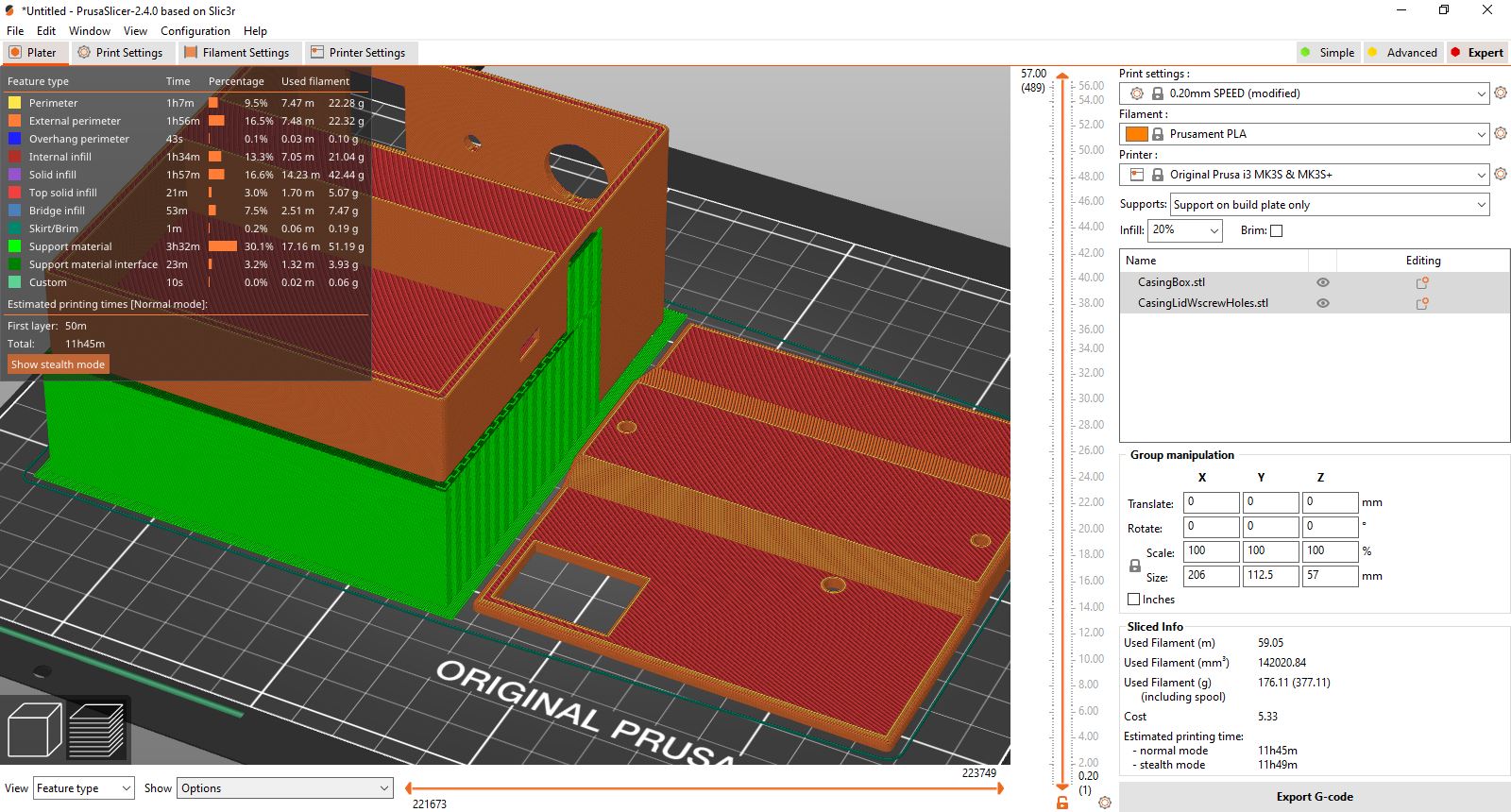Viewport: 1511px width, 812px height.
Task: Click PrusaSlicer app icon in title bar
Action: tap(9, 10)
